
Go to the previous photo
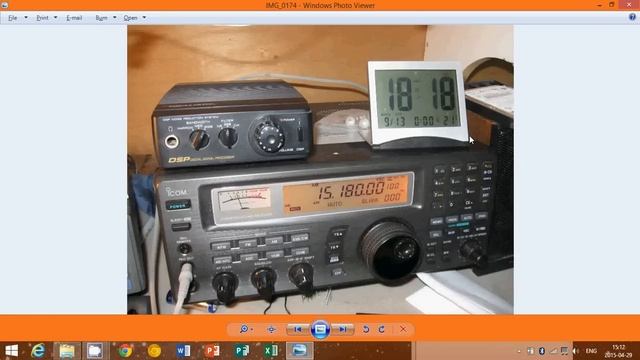[298, 329]
